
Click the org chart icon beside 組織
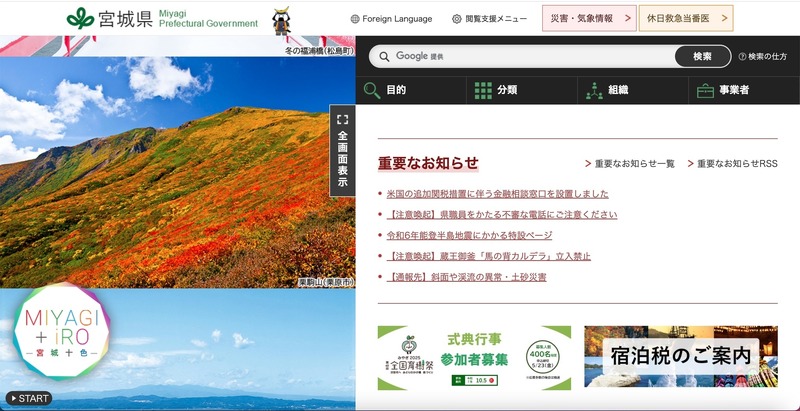(x=595, y=90)
